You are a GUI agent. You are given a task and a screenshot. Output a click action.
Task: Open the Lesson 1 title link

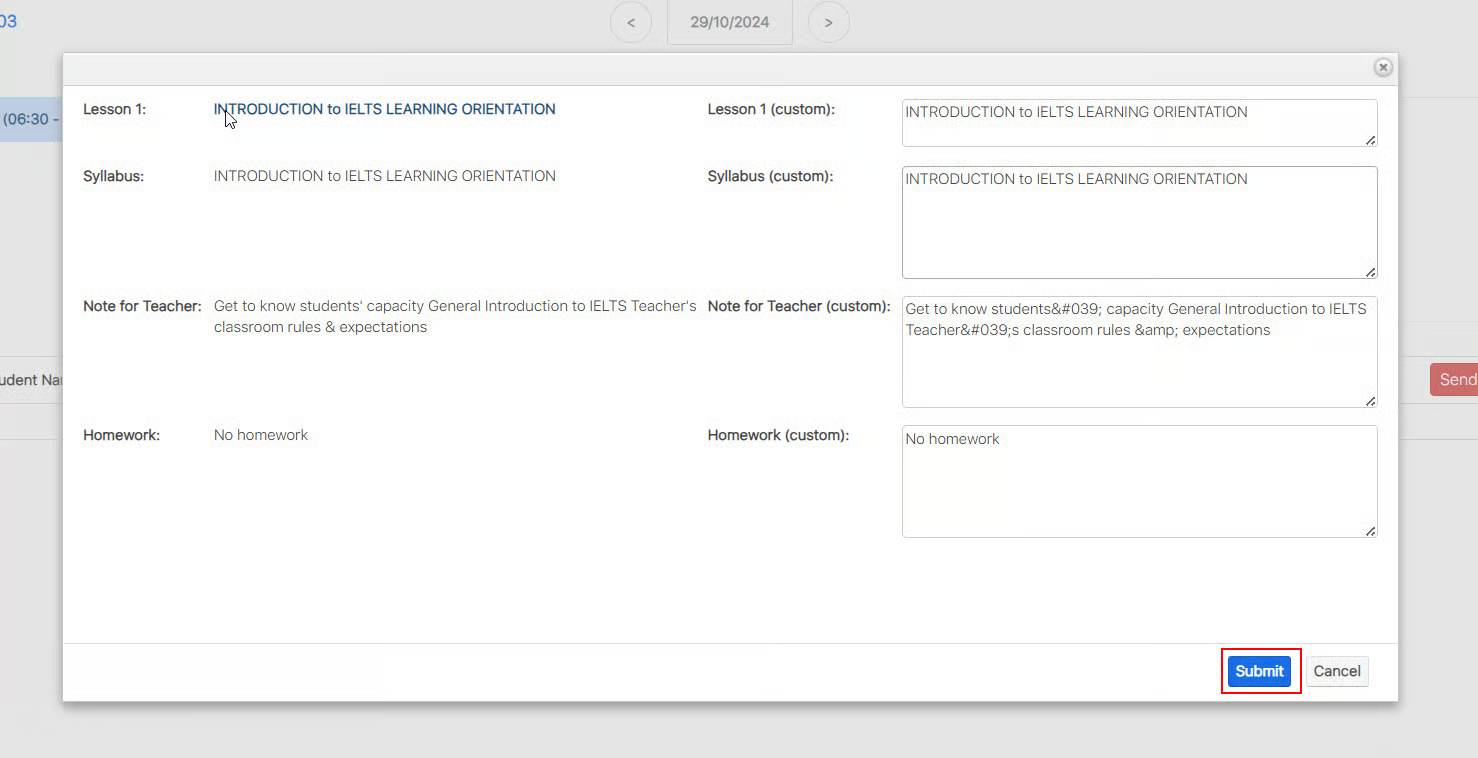384,109
